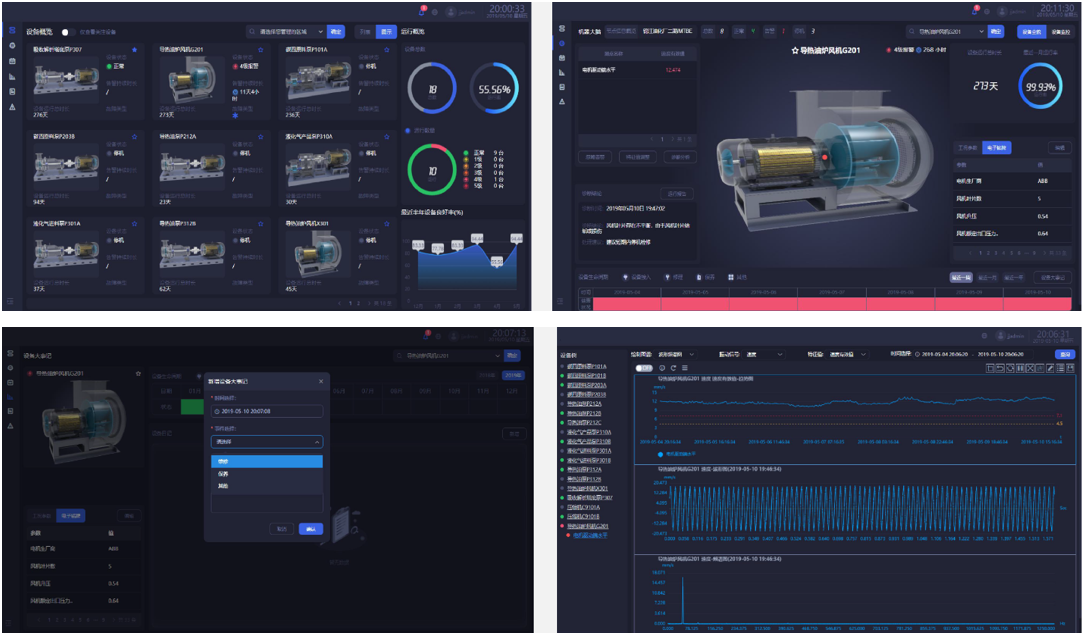The width and height of the screenshot is (1082, 633).
Task: Switch to the 图示 view tab in the top-left dashboard
Action: pyautogui.click(x=386, y=32)
